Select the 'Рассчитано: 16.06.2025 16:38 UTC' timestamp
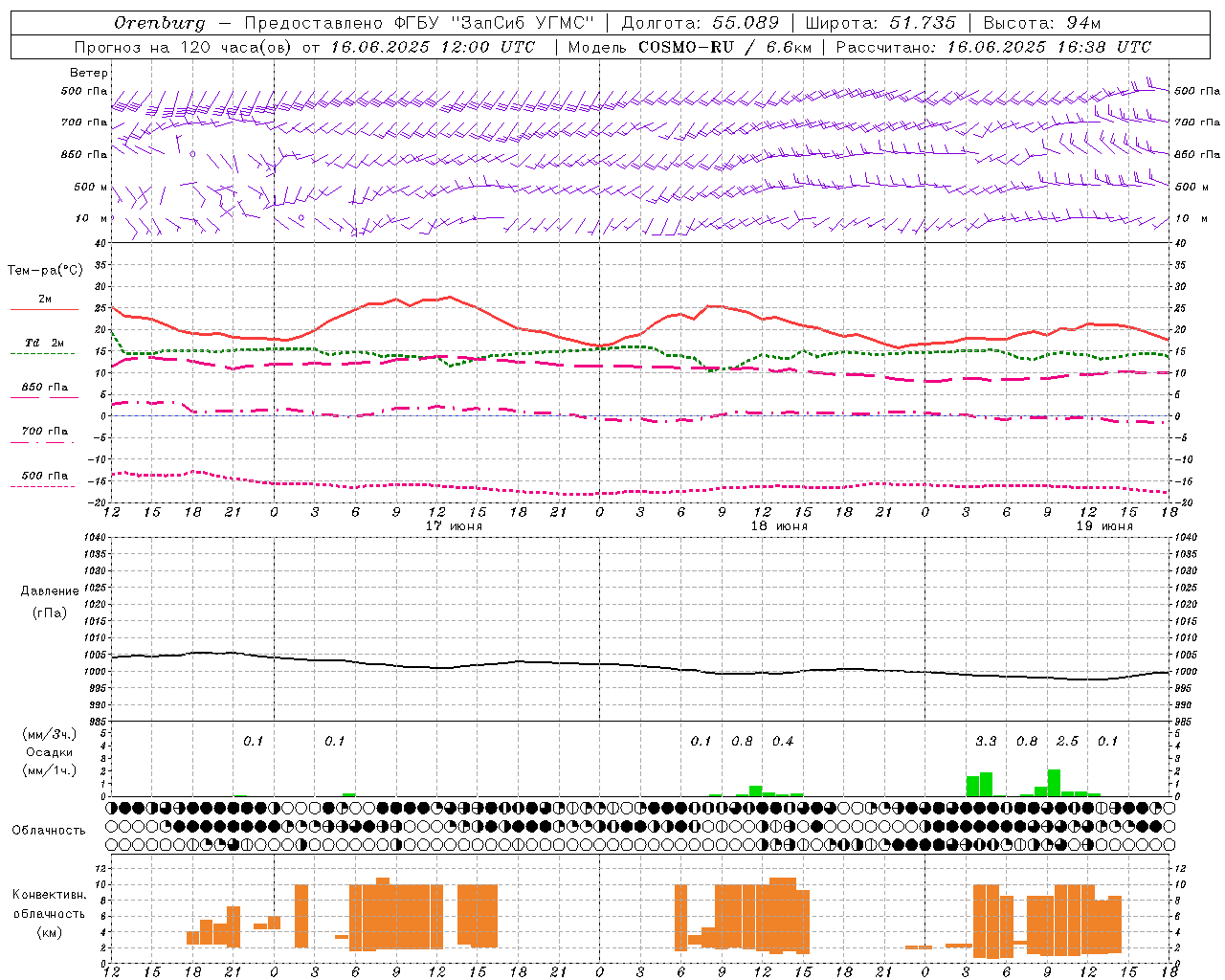 (993, 47)
